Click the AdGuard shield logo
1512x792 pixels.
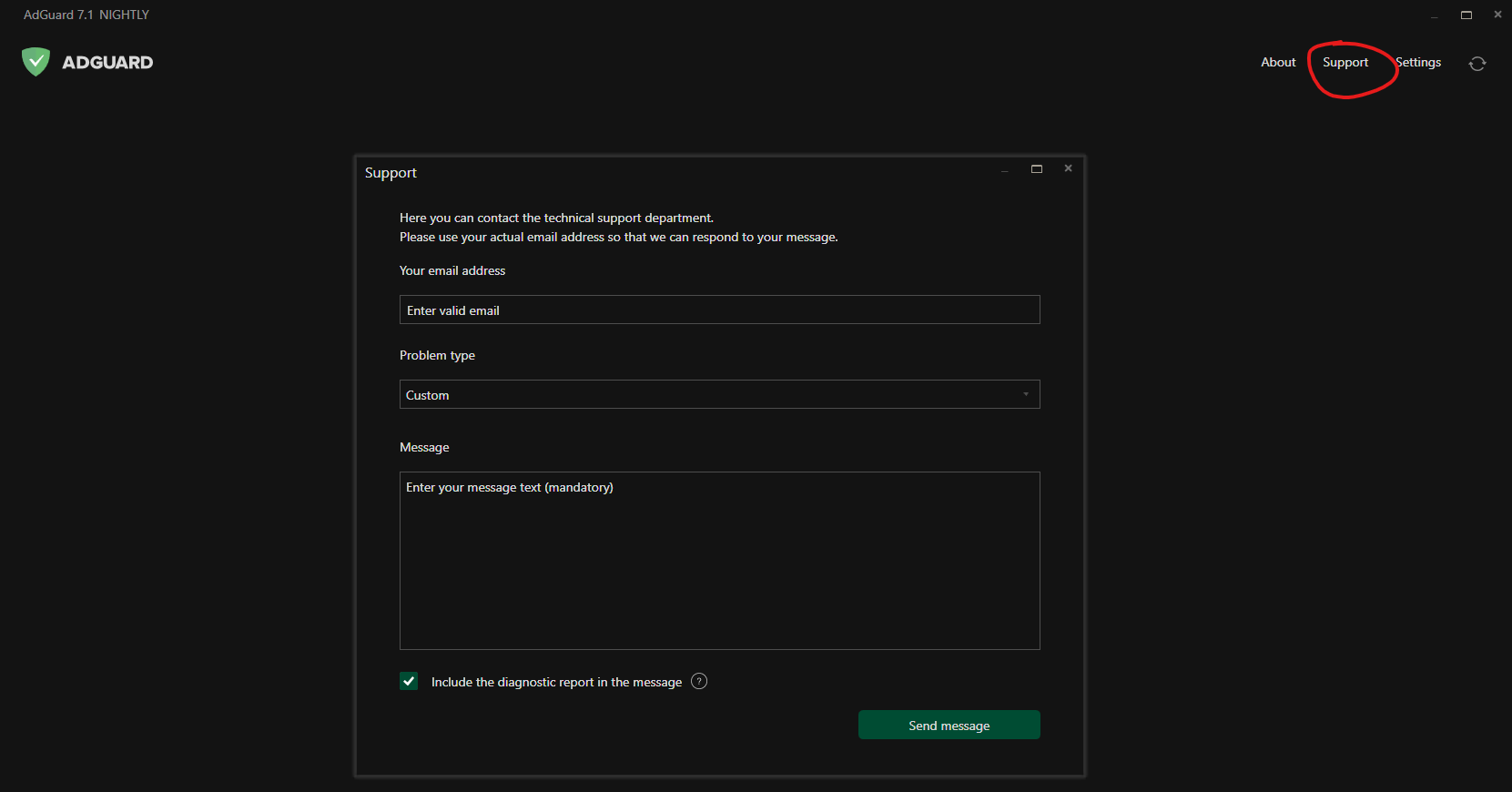36,62
